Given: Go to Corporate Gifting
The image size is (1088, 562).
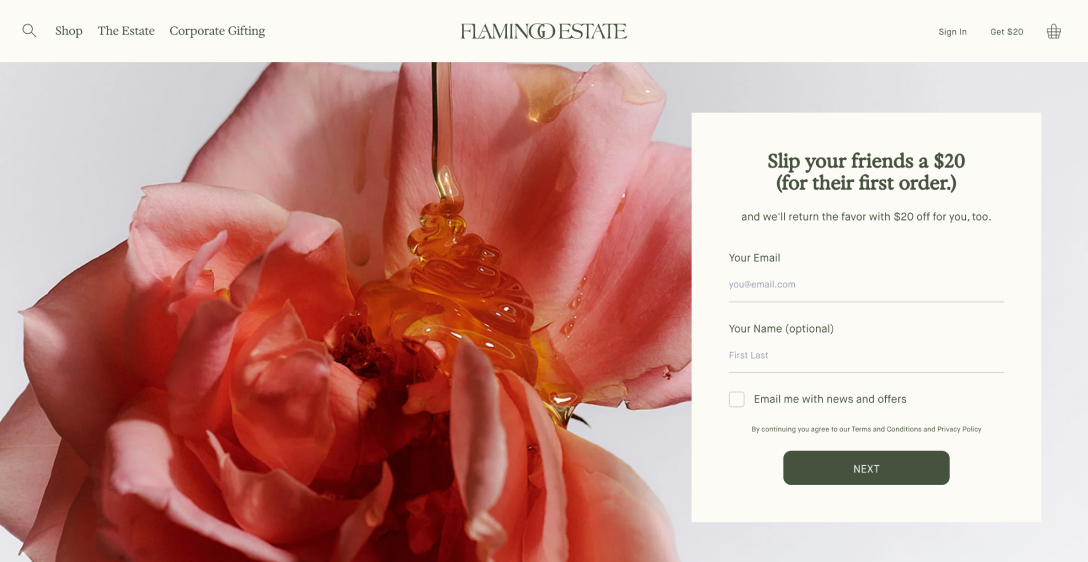Looking at the screenshot, I should coord(217,31).
